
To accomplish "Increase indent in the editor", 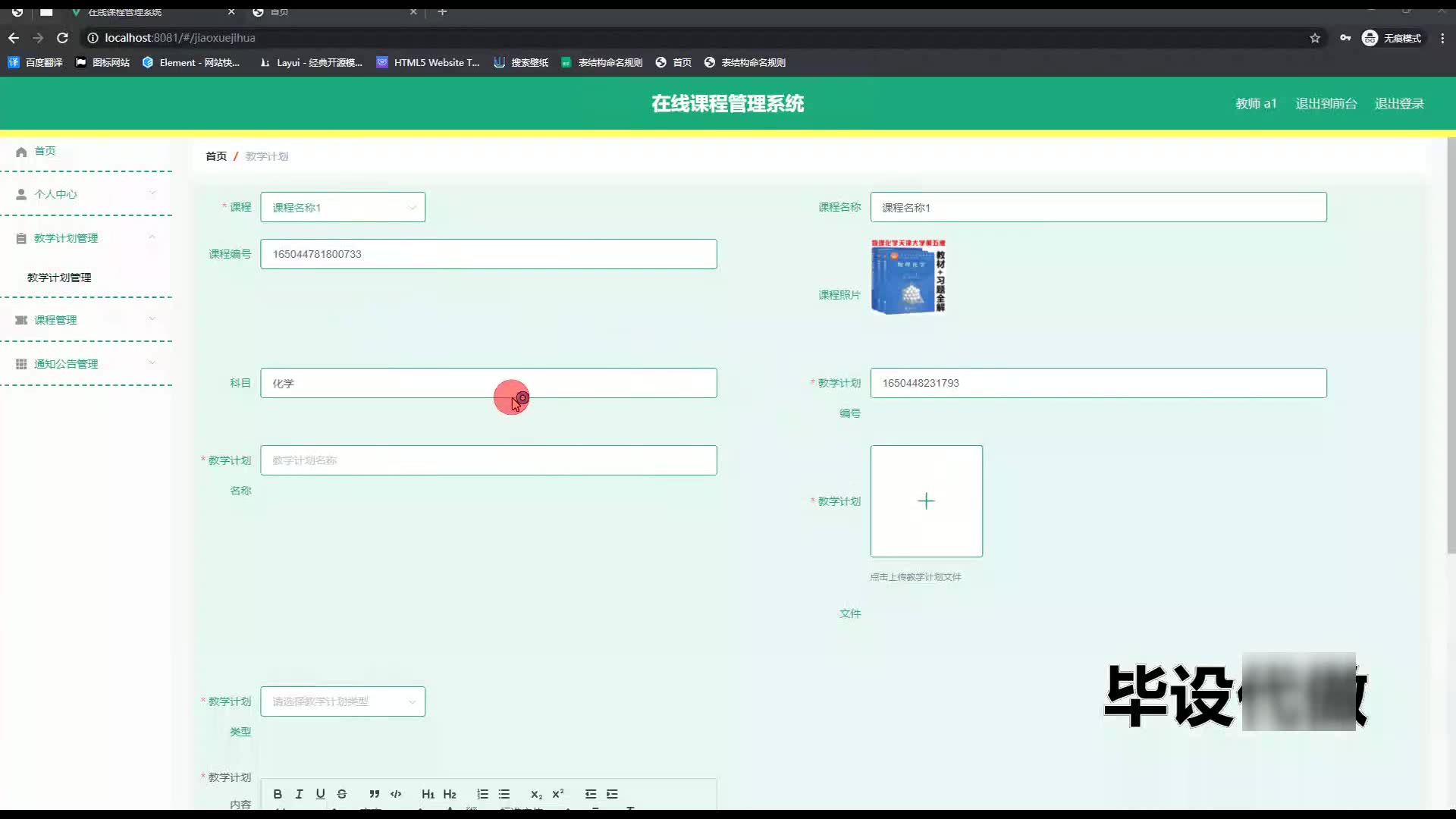I will (x=612, y=794).
